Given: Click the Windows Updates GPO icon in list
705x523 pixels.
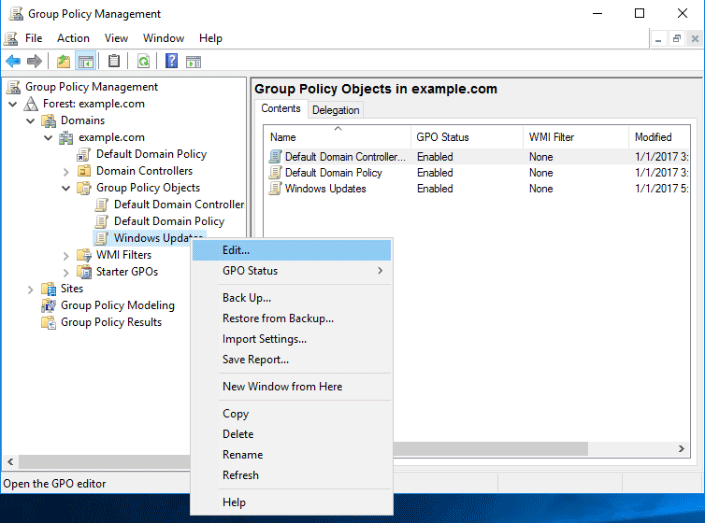Looking at the screenshot, I should tap(275, 188).
